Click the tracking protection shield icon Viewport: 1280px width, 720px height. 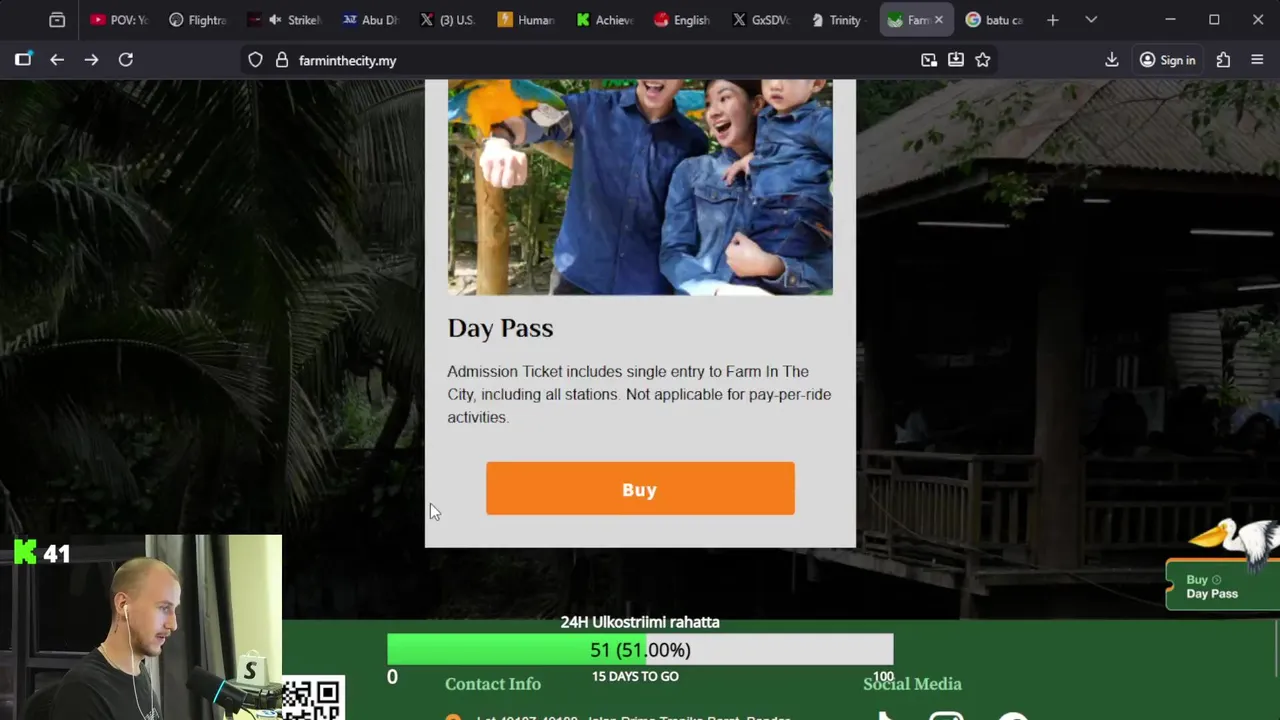(255, 60)
